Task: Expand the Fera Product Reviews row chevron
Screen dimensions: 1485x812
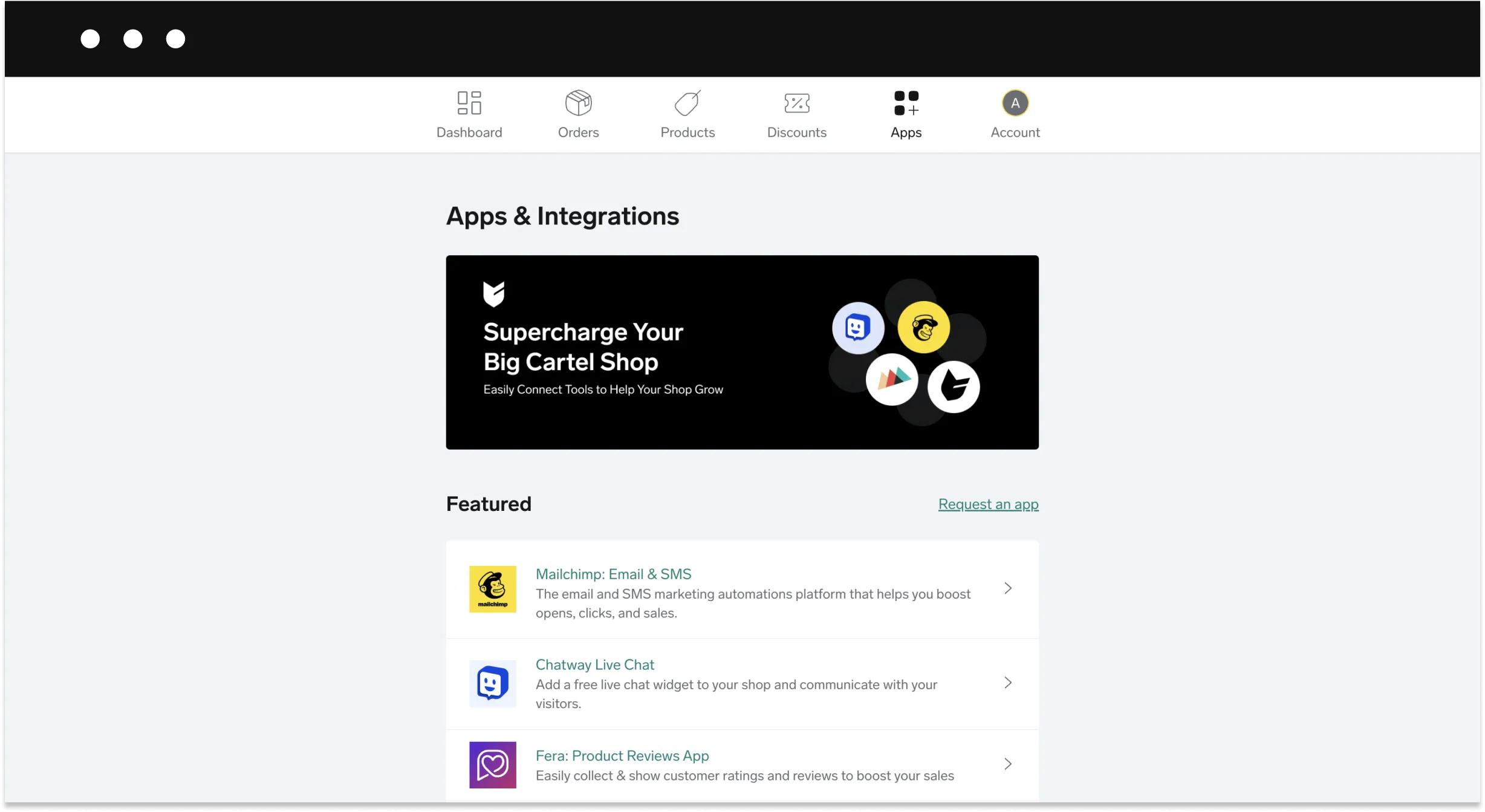Action: [x=1008, y=764]
